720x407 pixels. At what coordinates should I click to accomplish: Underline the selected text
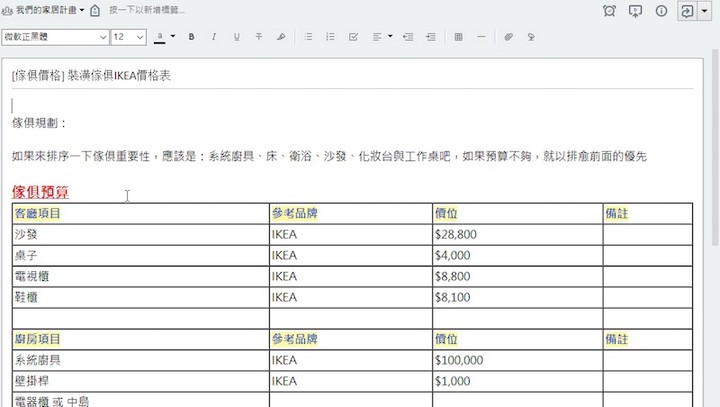pos(237,37)
